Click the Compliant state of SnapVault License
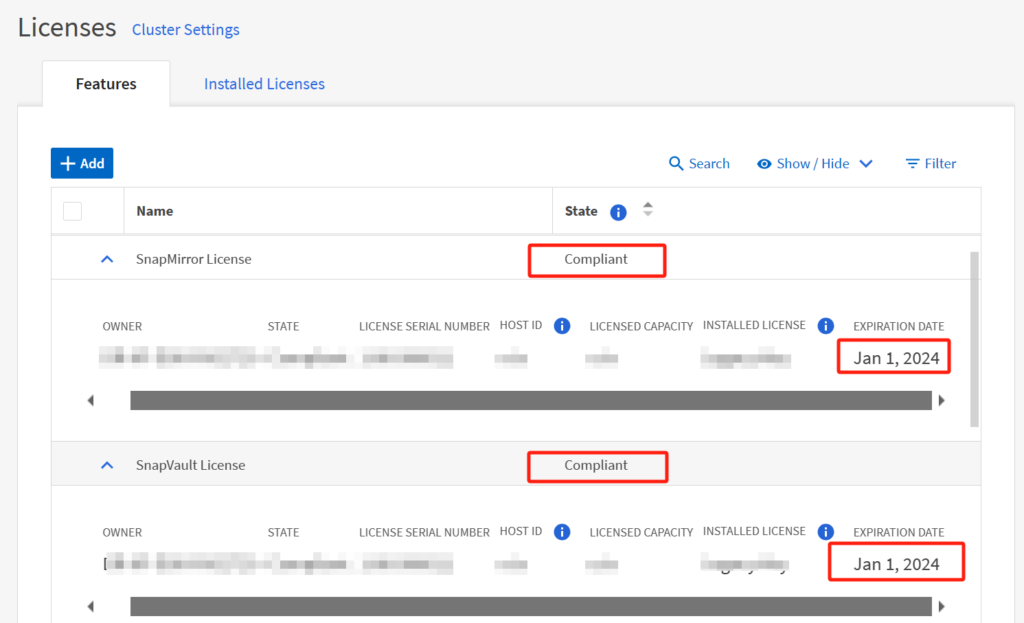Viewport: 1024px width, 623px height. [596, 466]
